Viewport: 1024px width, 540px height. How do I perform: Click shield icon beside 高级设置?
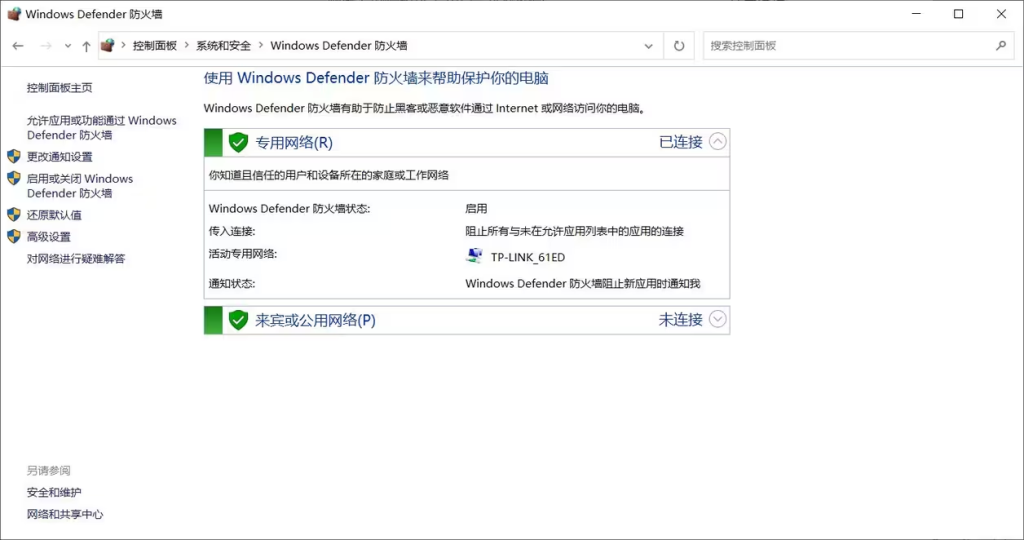click(x=14, y=236)
